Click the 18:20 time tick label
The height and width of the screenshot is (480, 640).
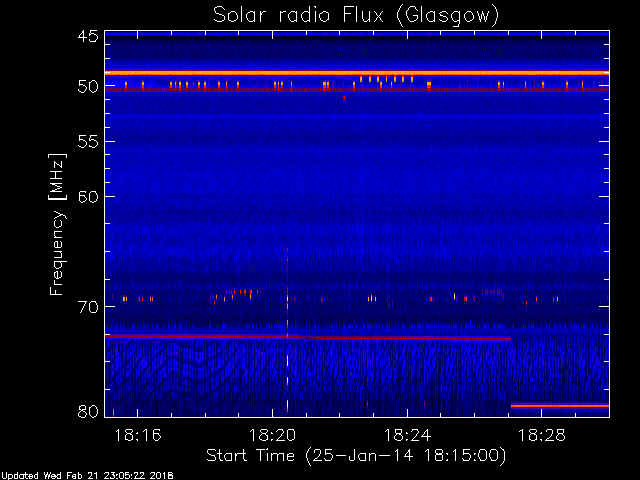point(272,435)
